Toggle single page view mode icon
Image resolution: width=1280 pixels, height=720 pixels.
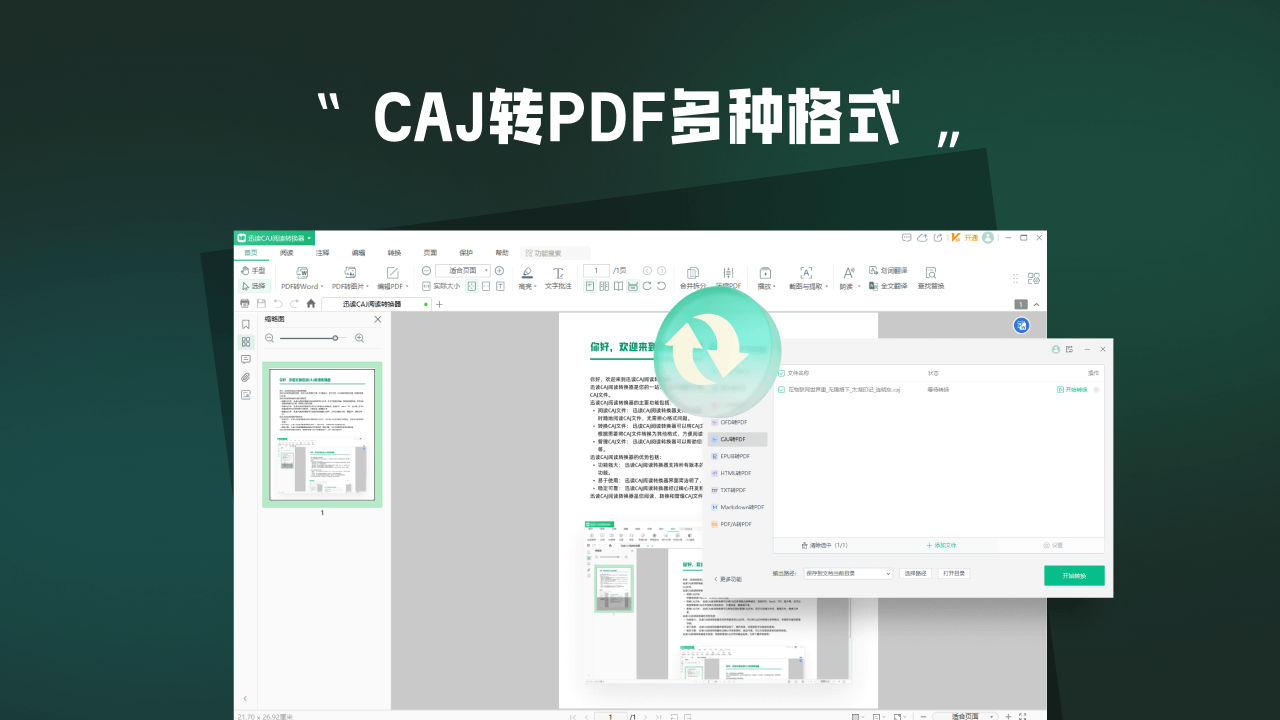[590, 286]
